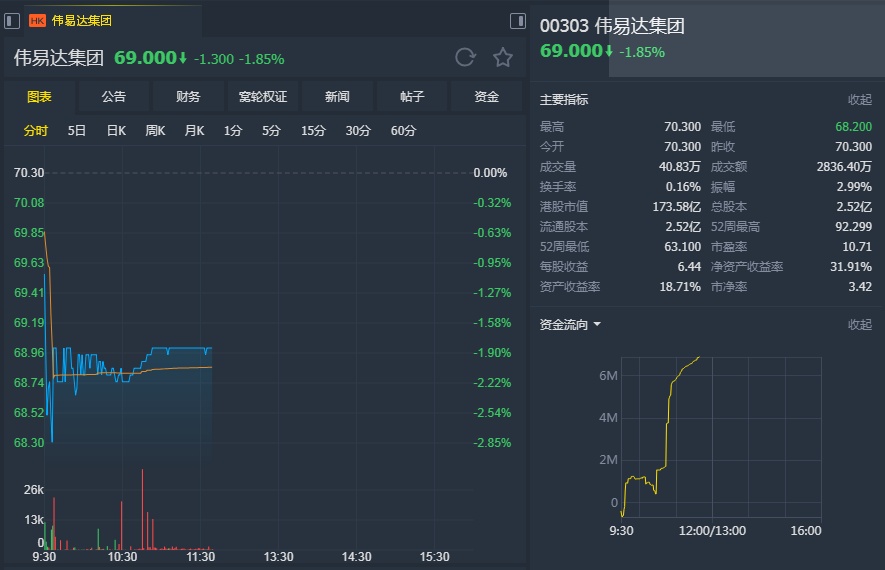Click the 成交额 2836.40万 value
The image size is (885, 570).
tap(844, 166)
